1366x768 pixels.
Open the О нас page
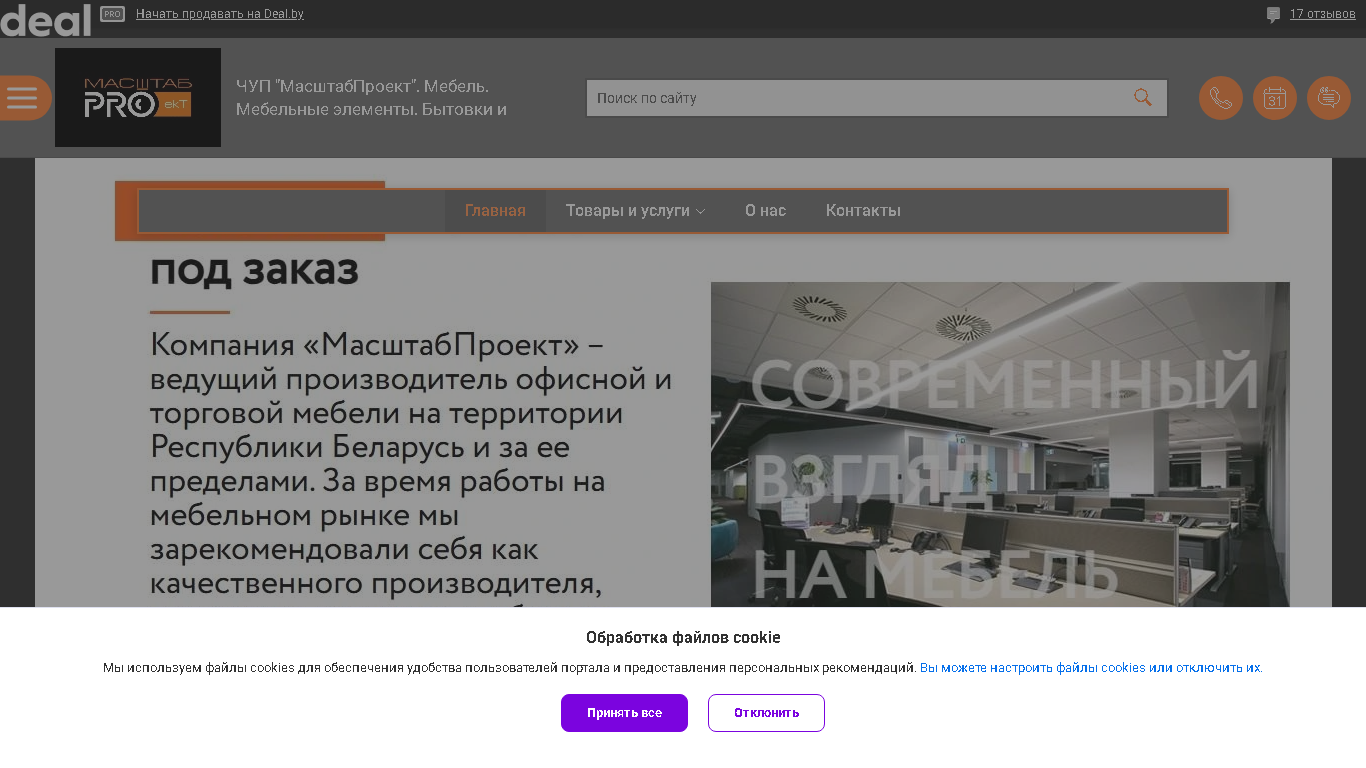(765, 210)
